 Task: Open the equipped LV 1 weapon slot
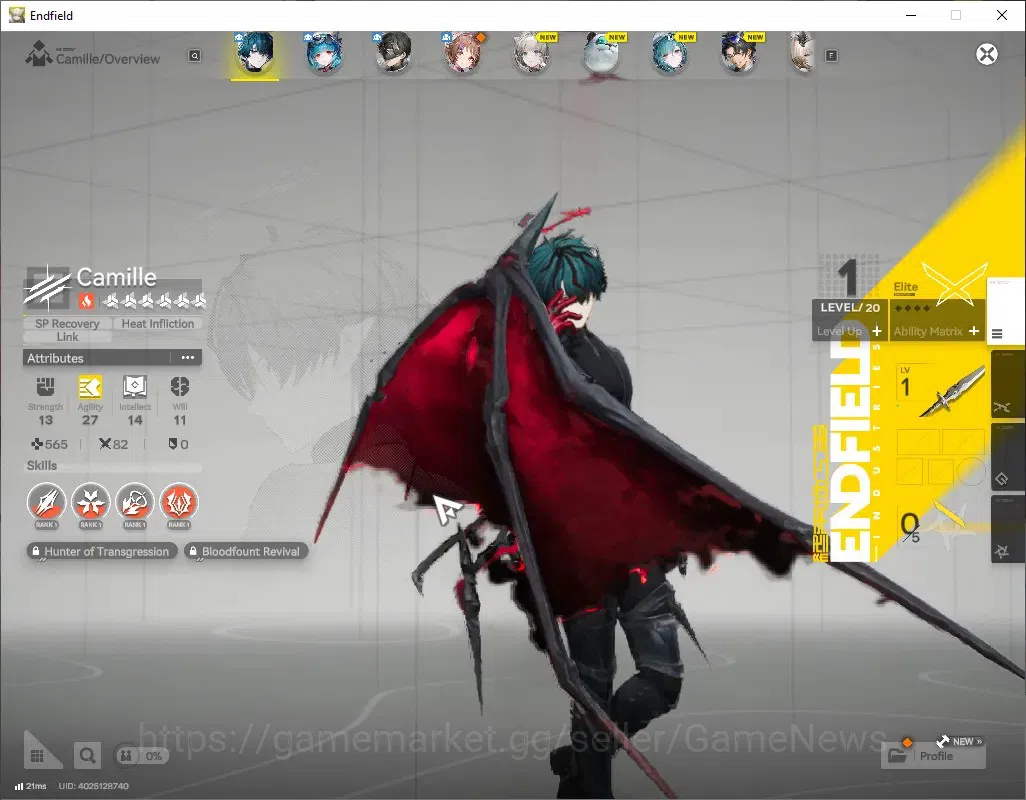940,391
